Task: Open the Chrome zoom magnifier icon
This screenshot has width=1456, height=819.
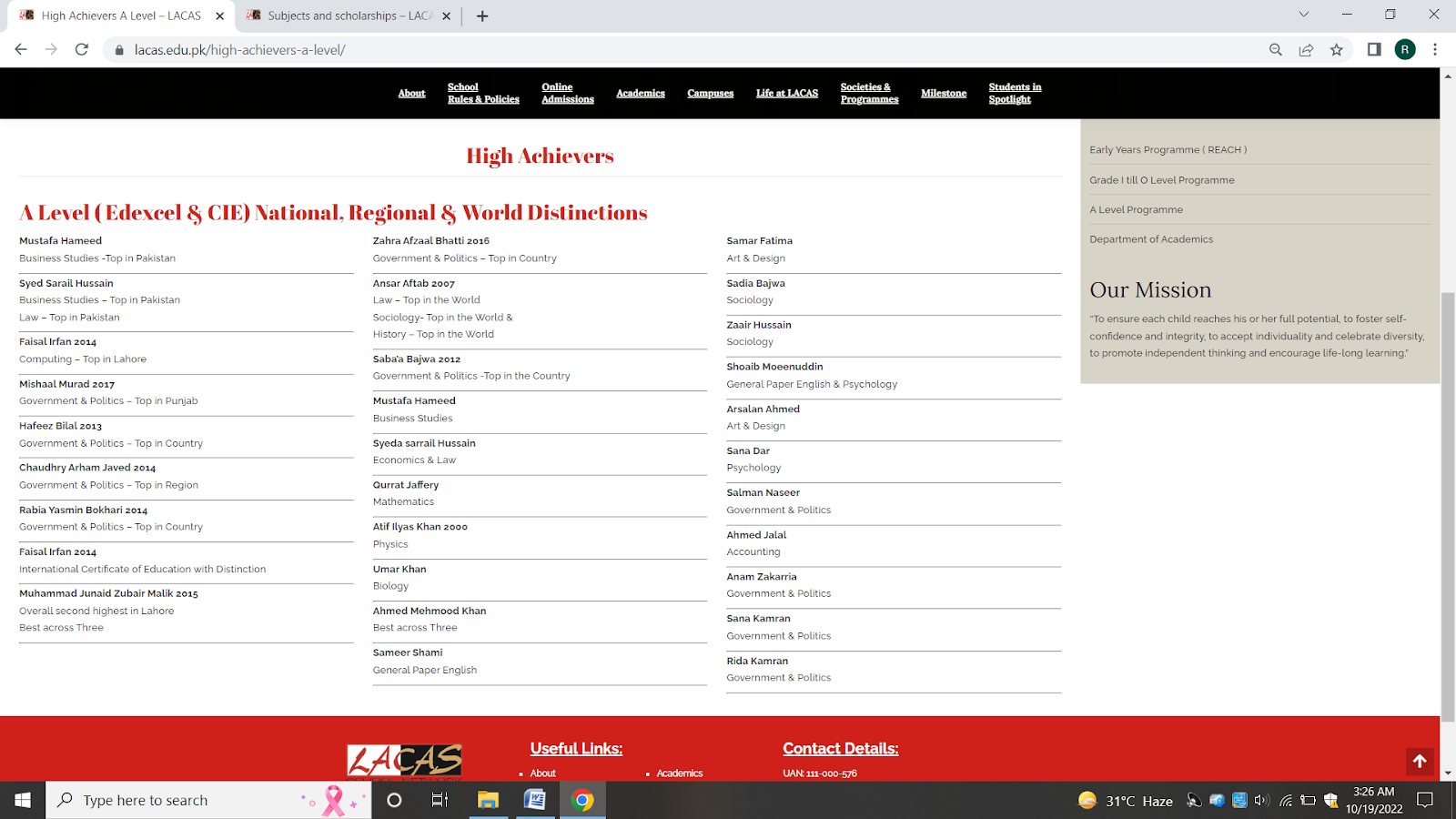Action: pyautogui.click(x=1276, y=50)
